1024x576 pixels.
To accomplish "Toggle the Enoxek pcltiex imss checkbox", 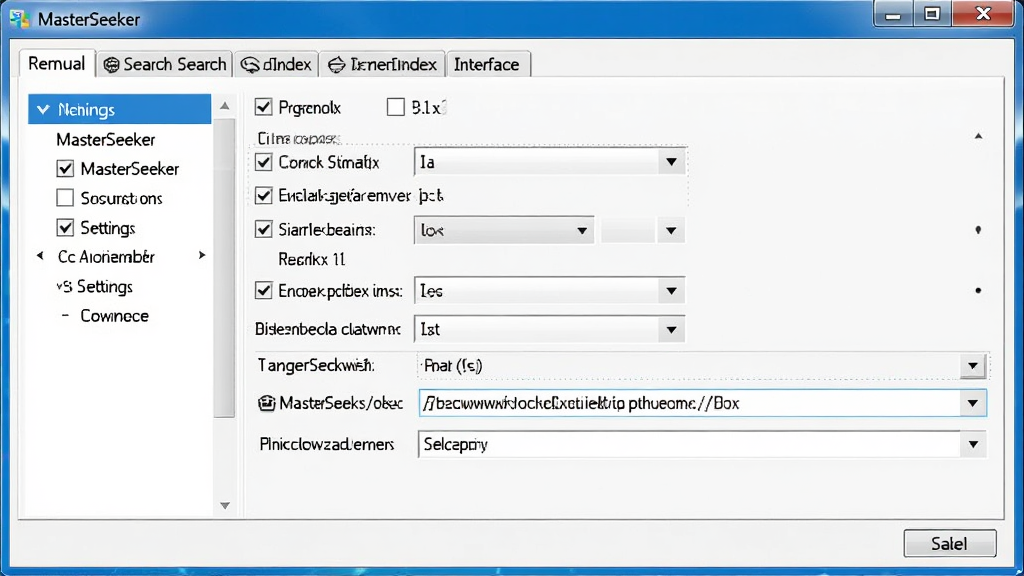I will point(263,291).
